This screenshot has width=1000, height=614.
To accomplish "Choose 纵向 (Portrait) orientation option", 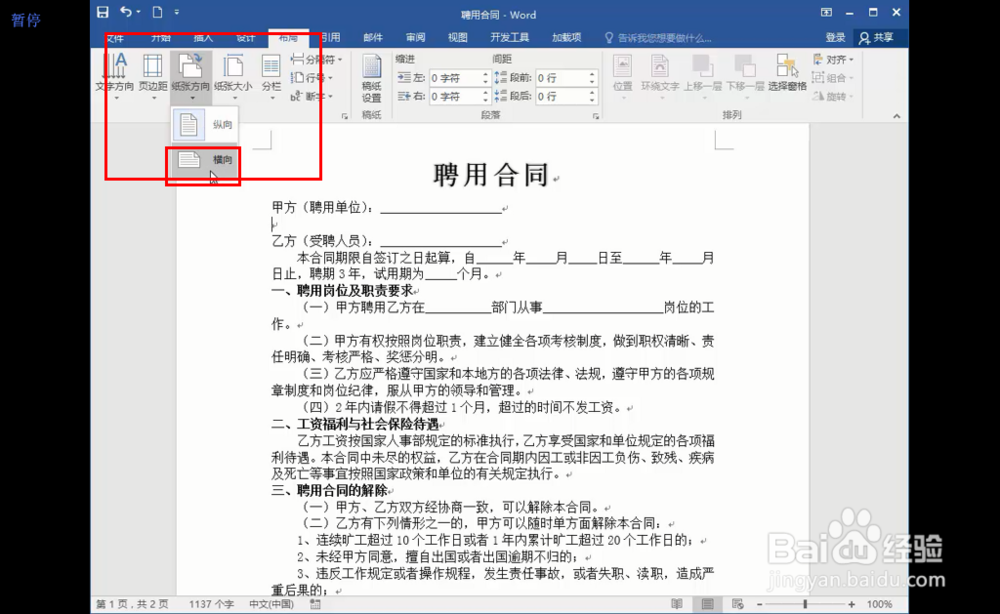I will pos(203,125).
